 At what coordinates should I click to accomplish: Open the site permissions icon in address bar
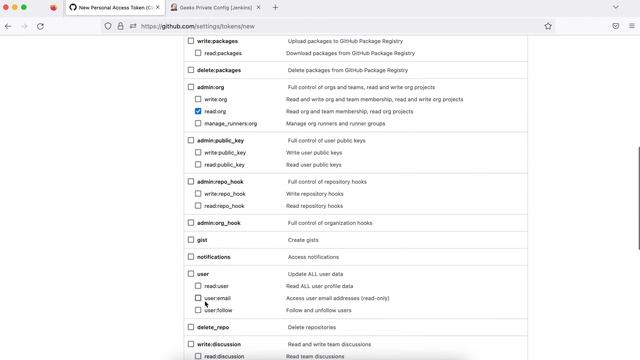click(x=133, y=26)
